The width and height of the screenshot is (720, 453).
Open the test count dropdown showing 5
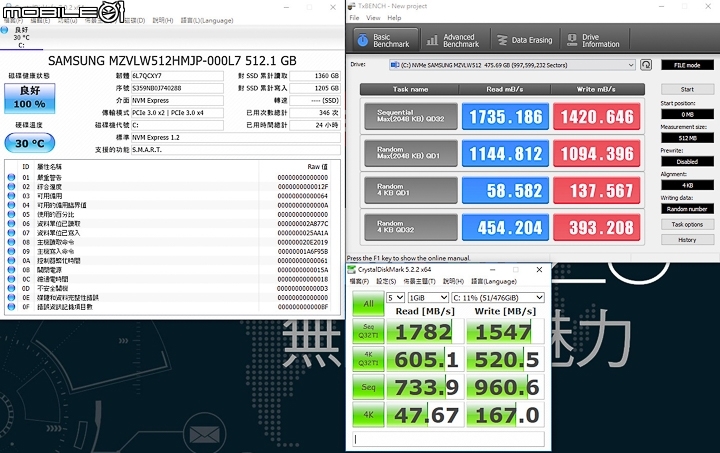[395, 297]
